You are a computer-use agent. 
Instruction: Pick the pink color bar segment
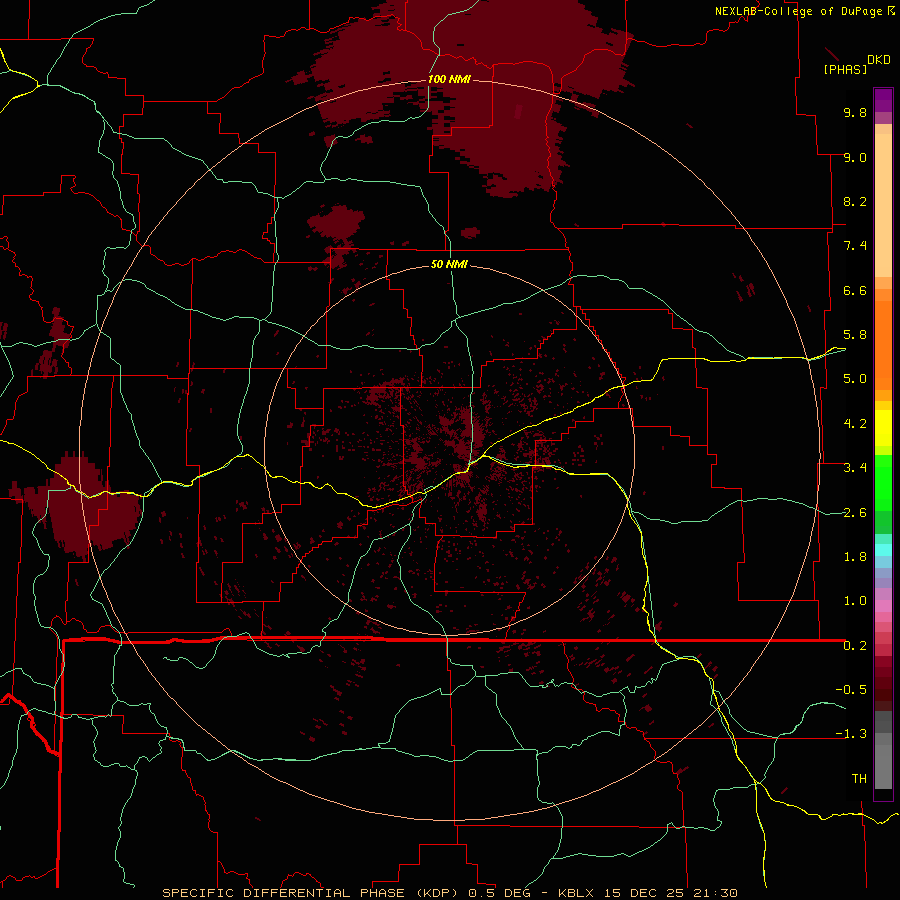[883, 606]
